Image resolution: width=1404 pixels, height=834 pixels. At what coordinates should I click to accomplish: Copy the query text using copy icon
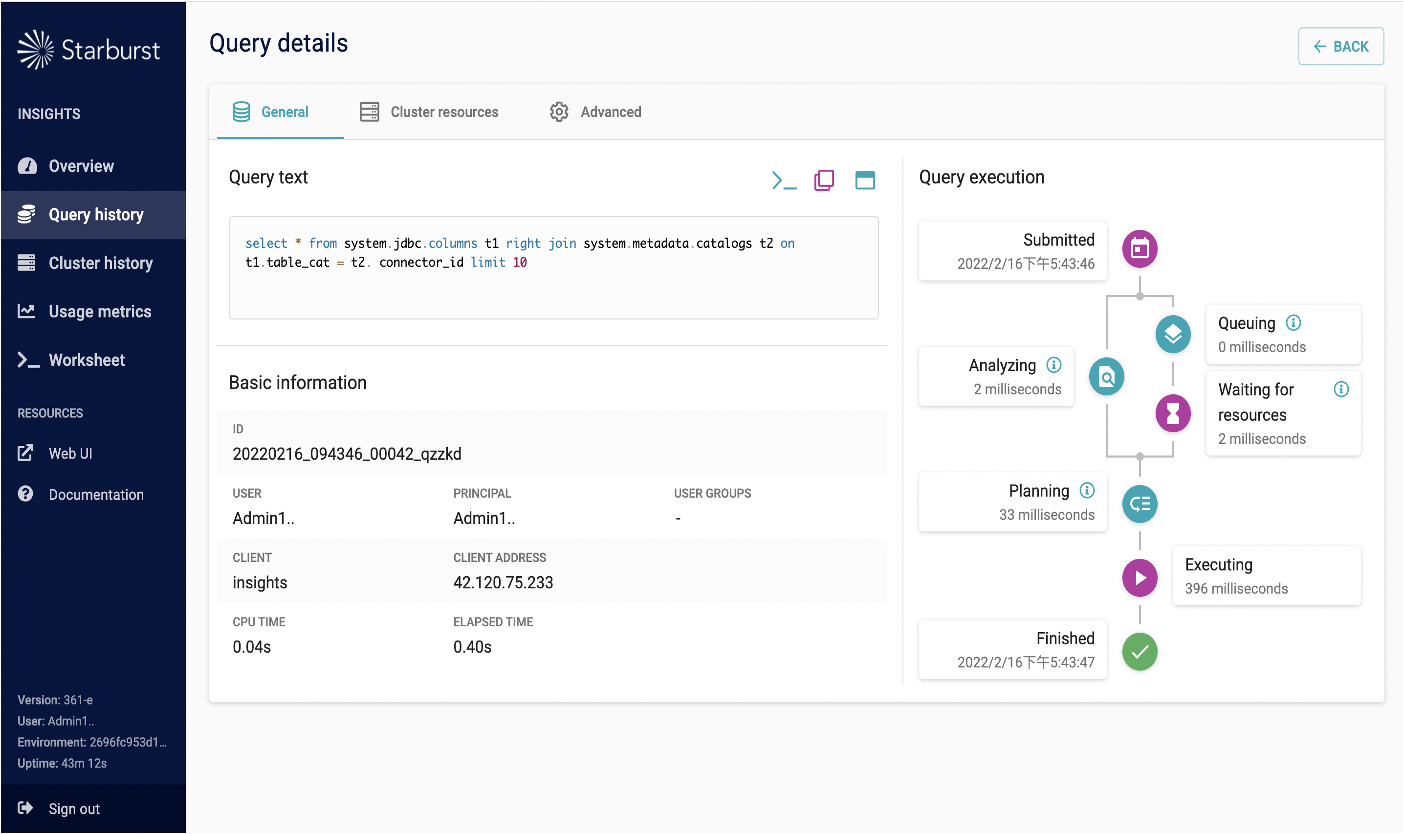coord(824,181)
